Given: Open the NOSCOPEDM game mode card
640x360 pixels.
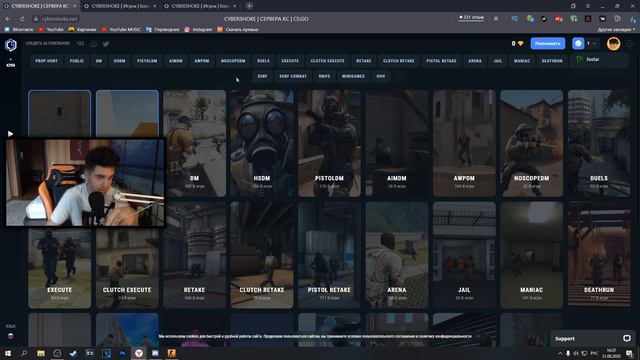Looking at the screenshot, I should [x=531, y=143].
